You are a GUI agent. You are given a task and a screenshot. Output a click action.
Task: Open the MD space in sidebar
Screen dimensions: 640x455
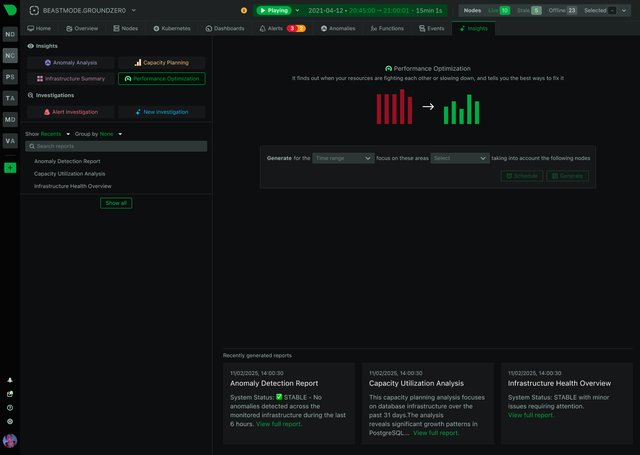(10, 120)
